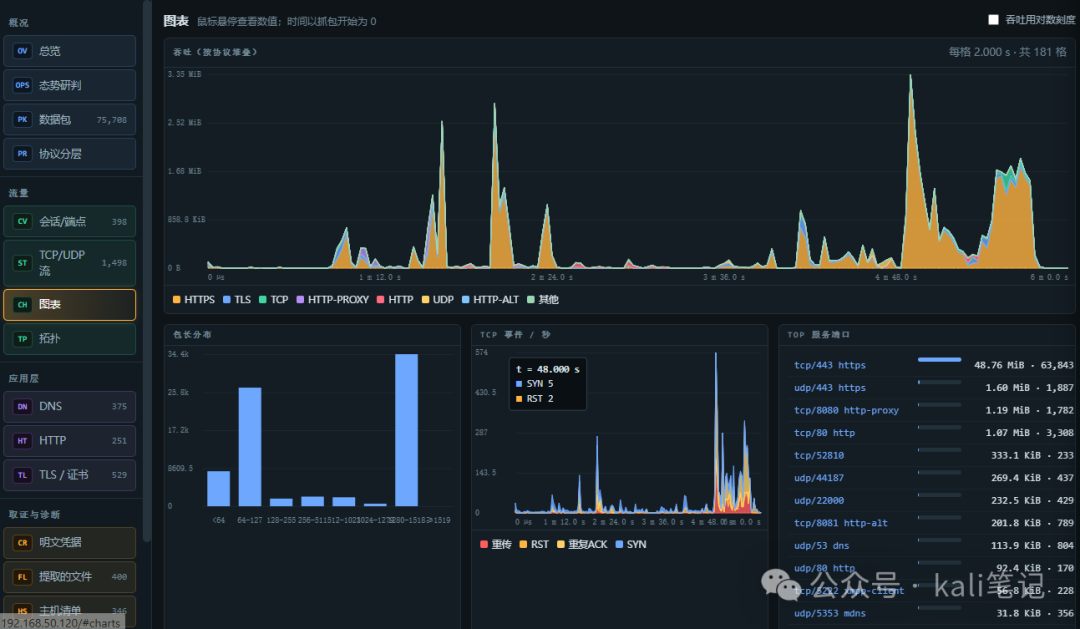Toggle the 重传 series in TCP legend
Viewport: 1080px width, 629px height.
(x=496, y=544)
